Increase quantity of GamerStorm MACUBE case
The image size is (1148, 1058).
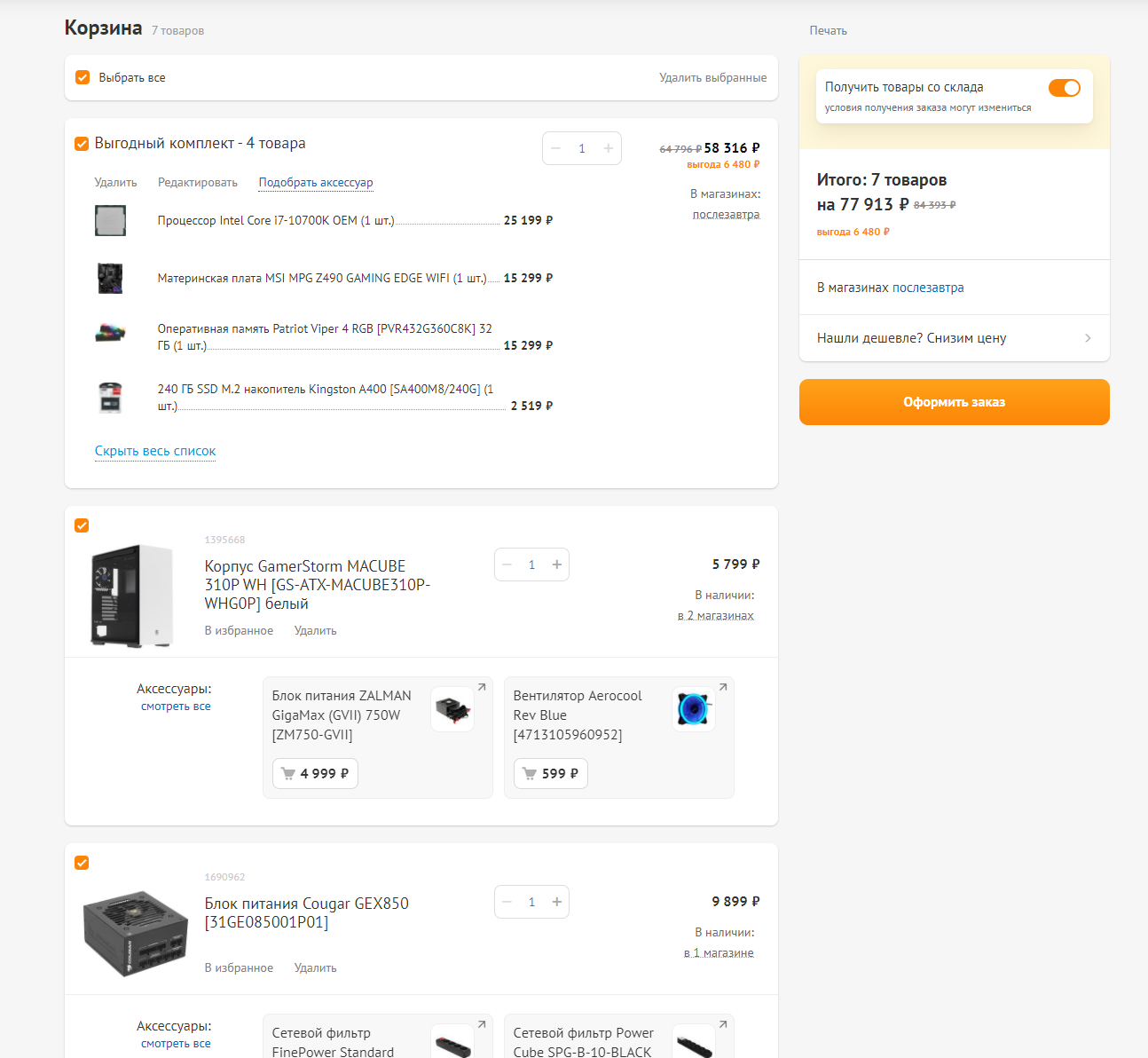click(x=557, y=565)
